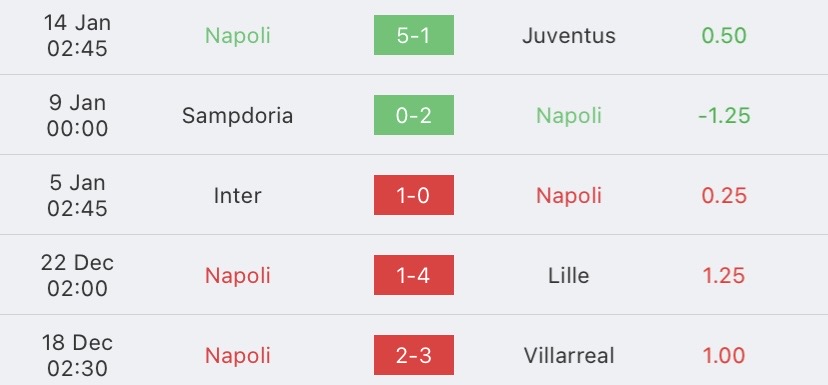Select the 14 Jan 02:45 match date
Image resolution: width=828 pixels, height=385 pixels.
(77, 35)
